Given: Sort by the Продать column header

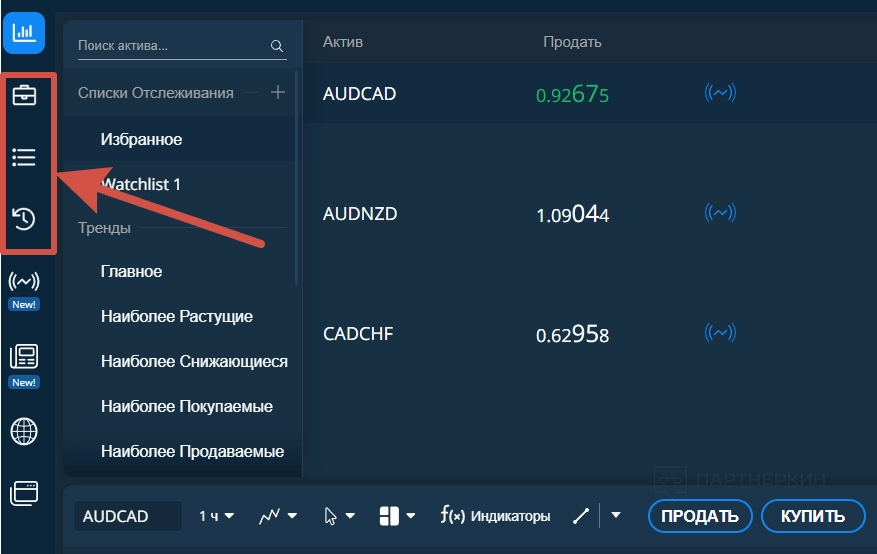Looking at the screenshot, I should click(x=572, y=42).
